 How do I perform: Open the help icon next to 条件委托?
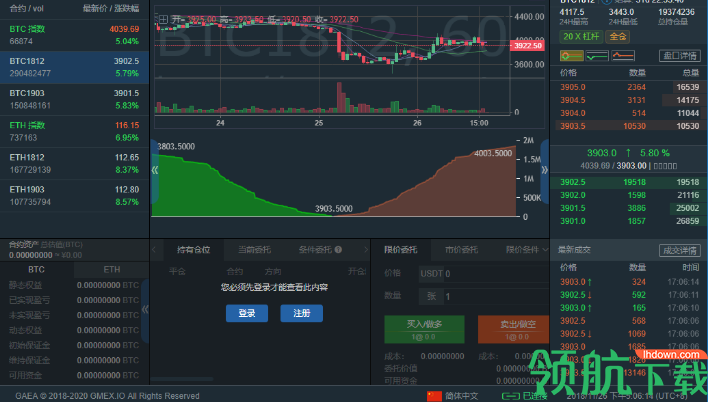[x=338, y=249]
